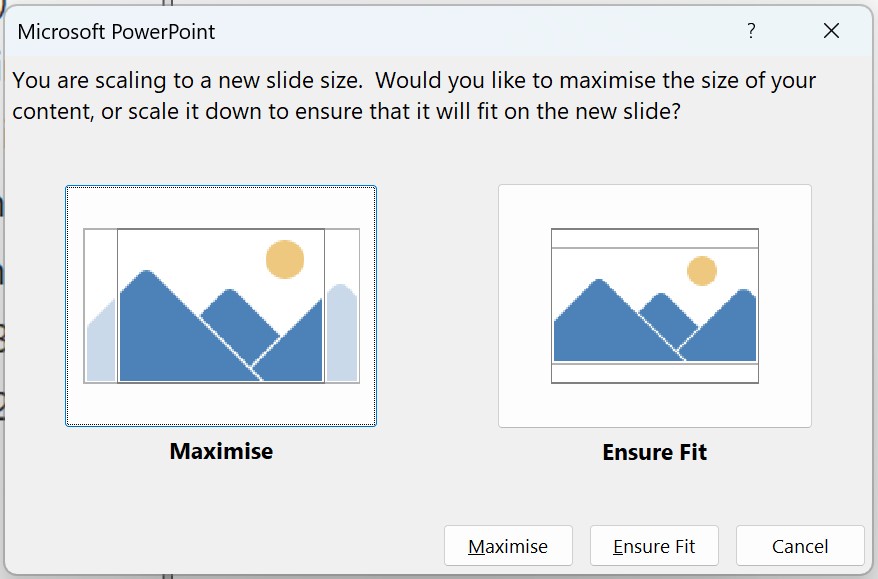
Task: Cancel the slide size scaling dialog
Action: click(800, 546)
